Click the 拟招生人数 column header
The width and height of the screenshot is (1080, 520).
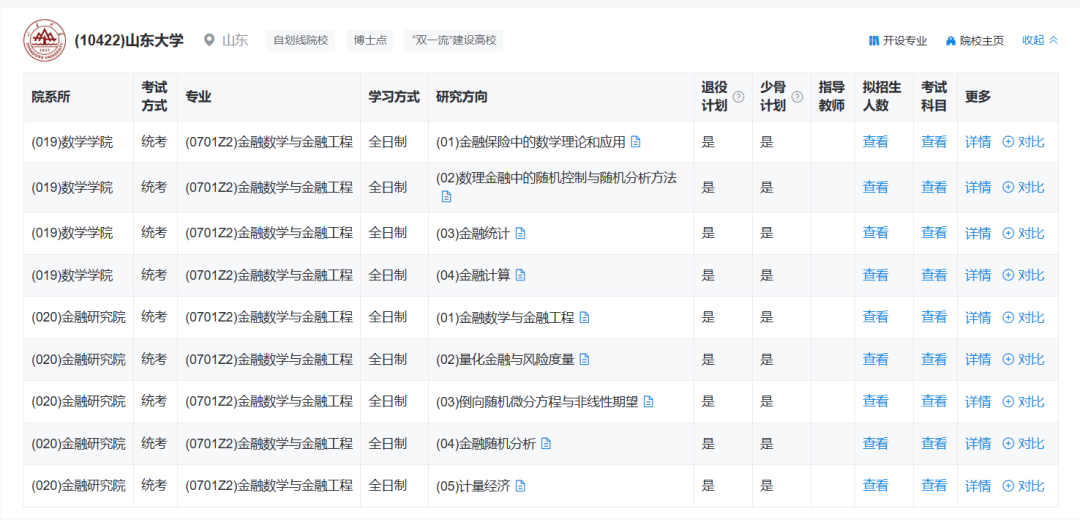click(882, 96)
